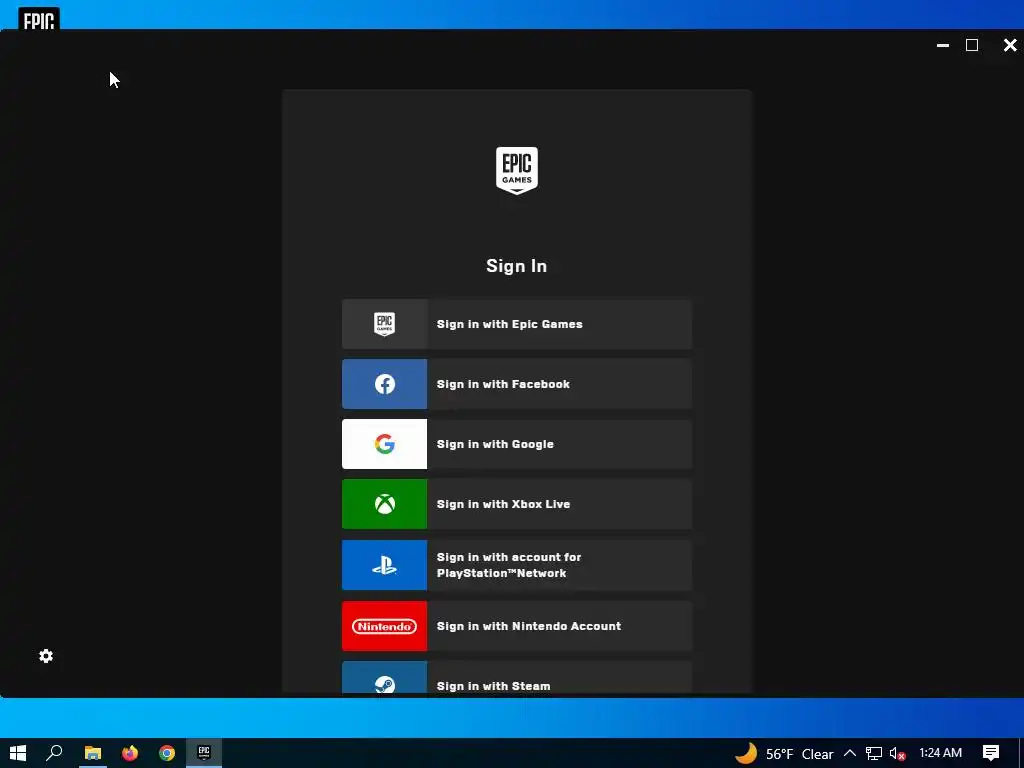The width and height of the screenshot is (1024, 768).
Task: Minimize the Epic Games launcher window
Action: [x=942, y=45]
